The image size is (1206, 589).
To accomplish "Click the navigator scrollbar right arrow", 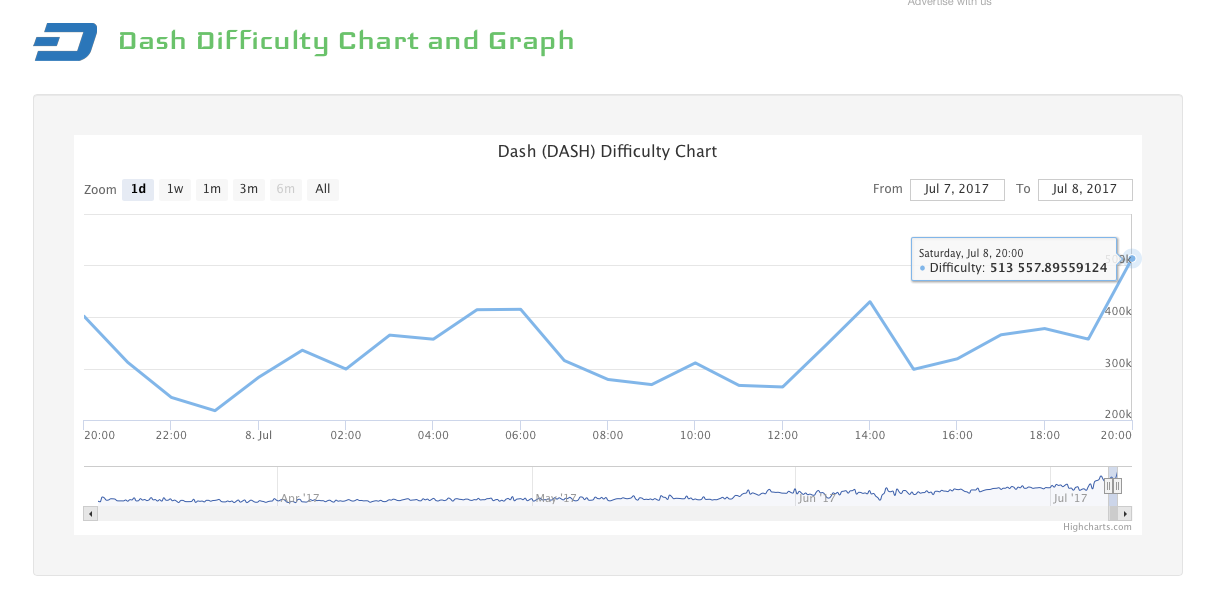I will tap(1125, 514).
